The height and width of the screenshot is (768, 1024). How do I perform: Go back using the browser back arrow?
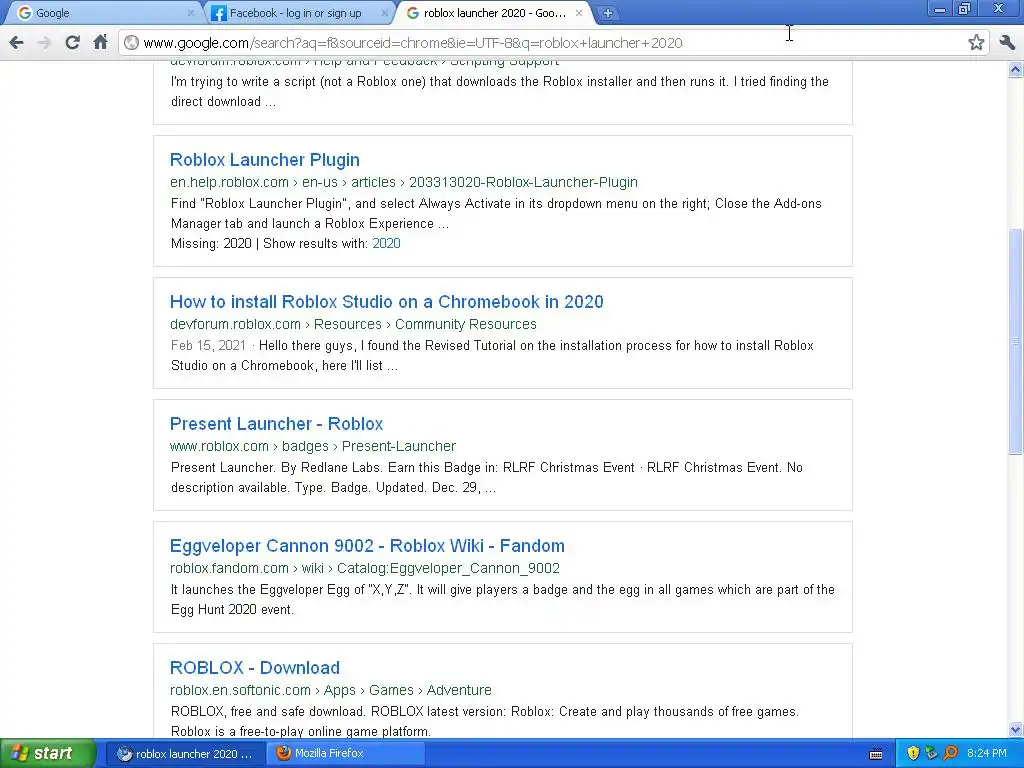point(16,43)
